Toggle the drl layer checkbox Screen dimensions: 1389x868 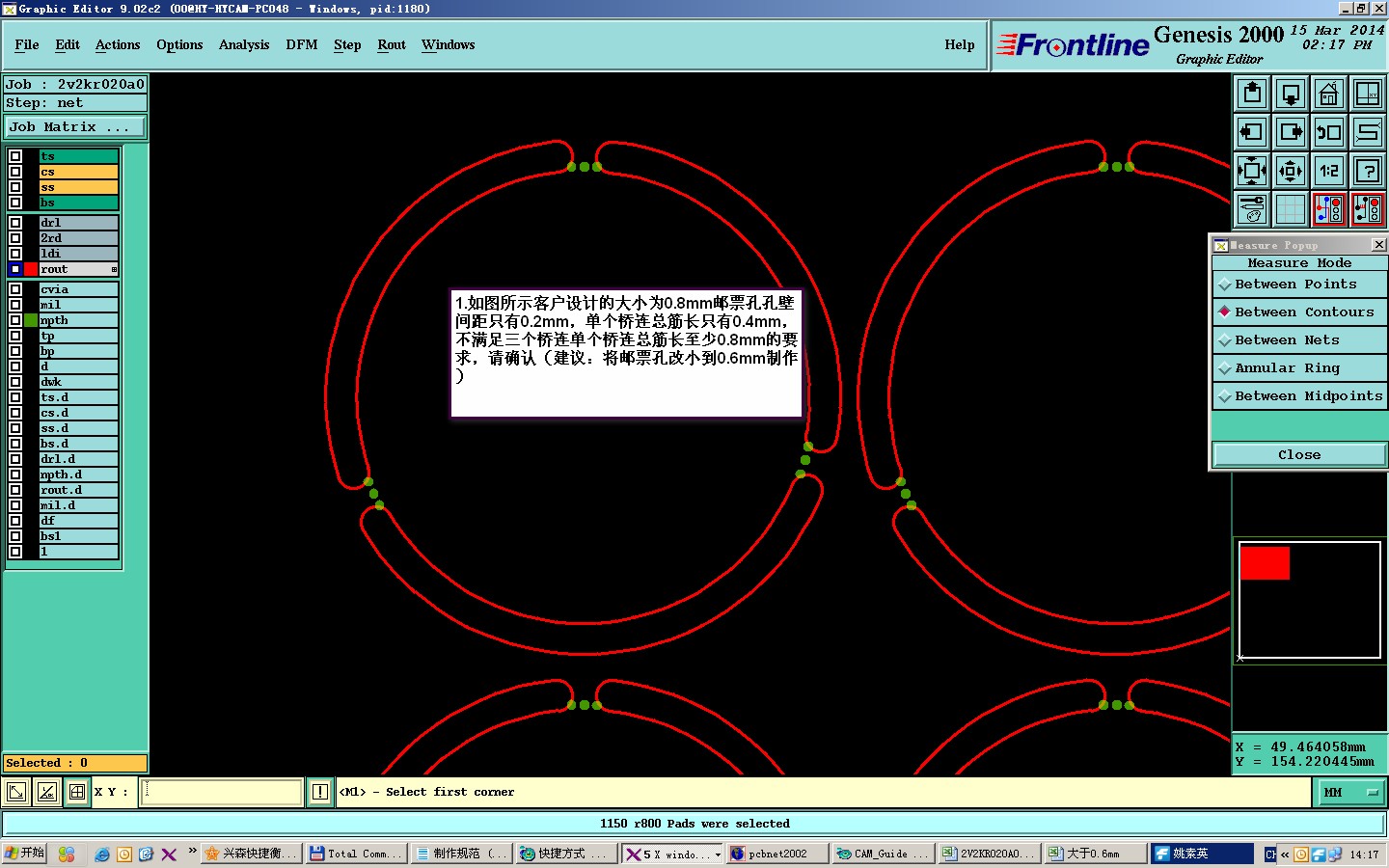[15, 223]
